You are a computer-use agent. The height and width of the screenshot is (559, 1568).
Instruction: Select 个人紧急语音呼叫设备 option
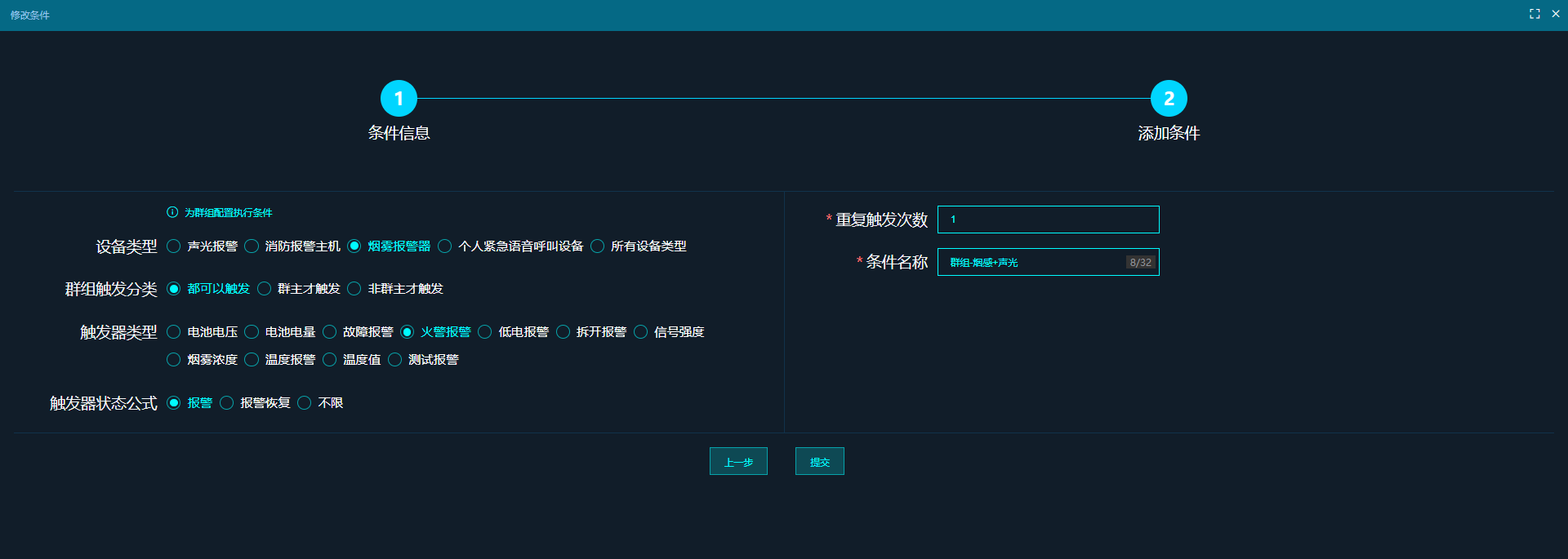pyautogui.click(x=445, y=246)
